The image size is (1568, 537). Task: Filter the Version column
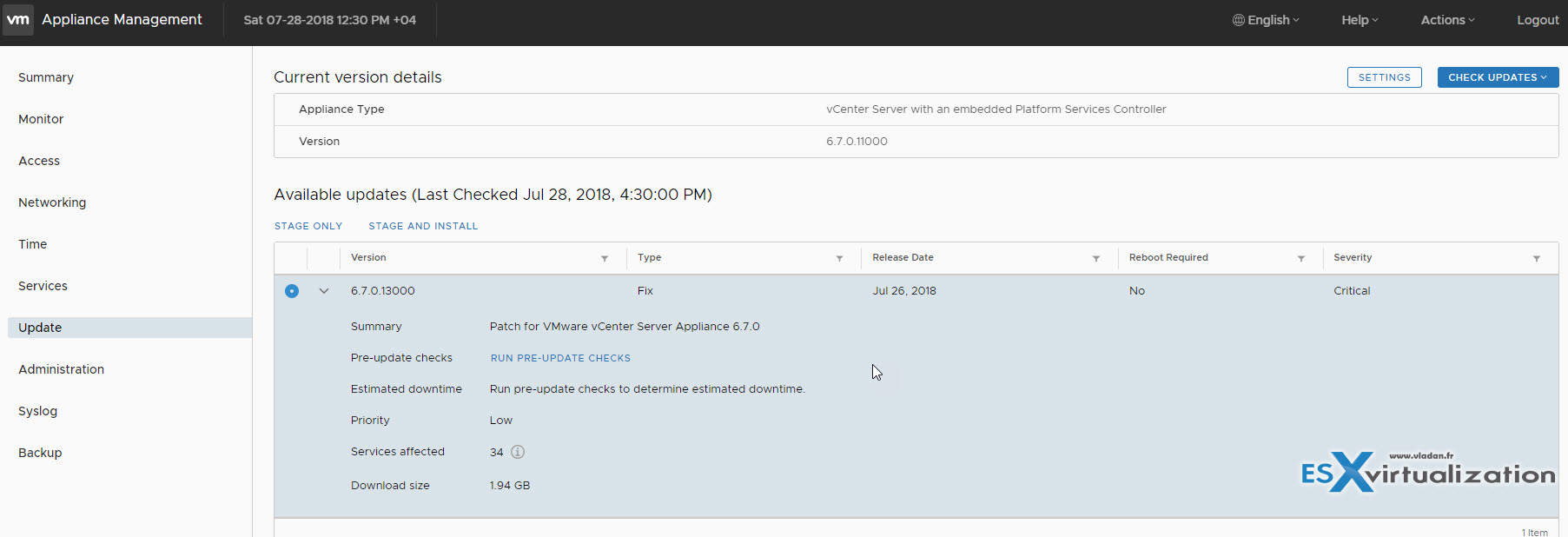point(605,259)
